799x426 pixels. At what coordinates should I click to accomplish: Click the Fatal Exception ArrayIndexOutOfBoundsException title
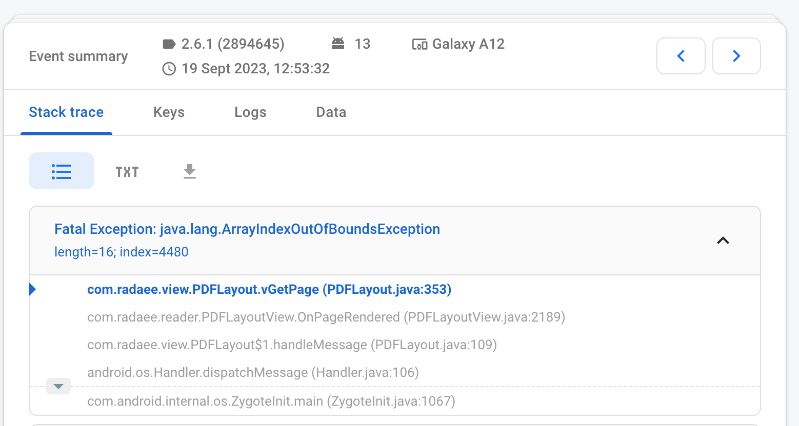tap(247, 229)
